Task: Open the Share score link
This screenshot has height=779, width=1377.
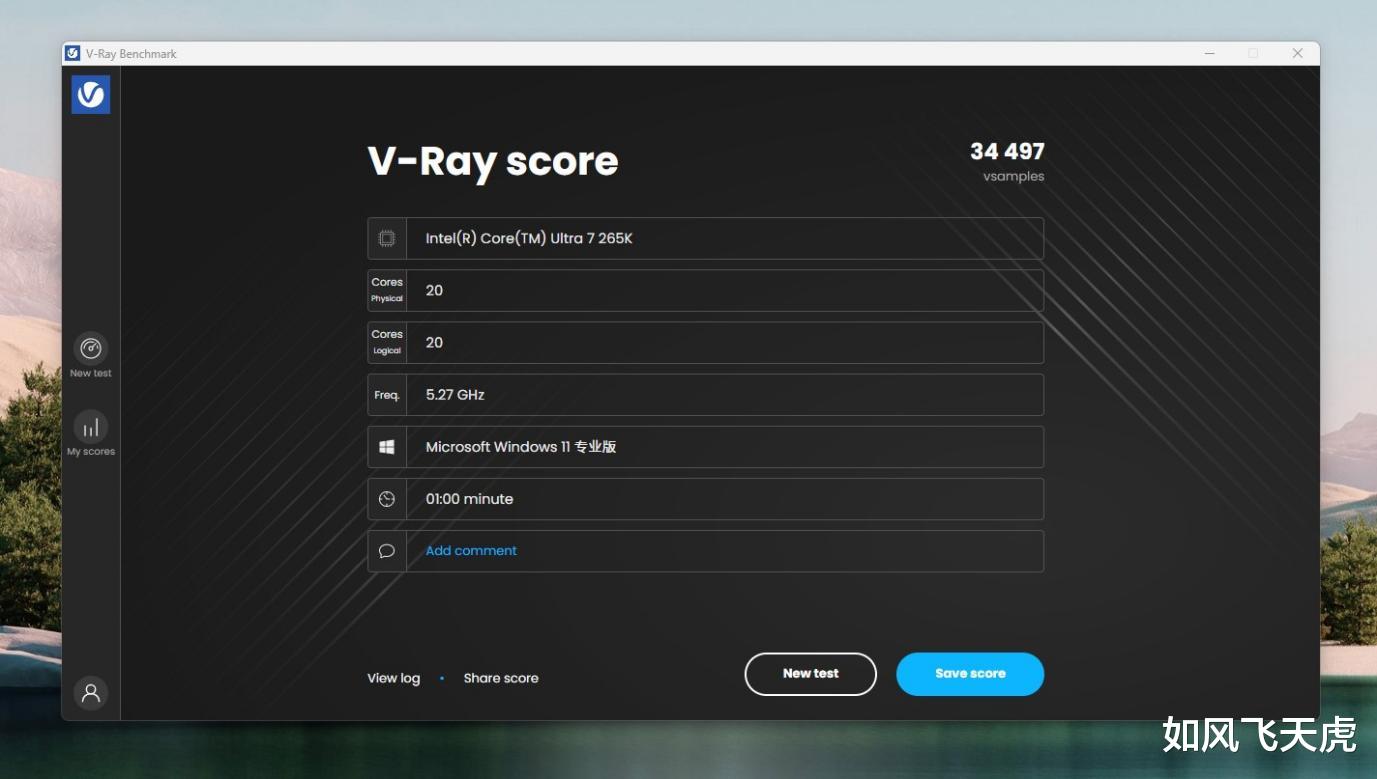Action: 501,678
